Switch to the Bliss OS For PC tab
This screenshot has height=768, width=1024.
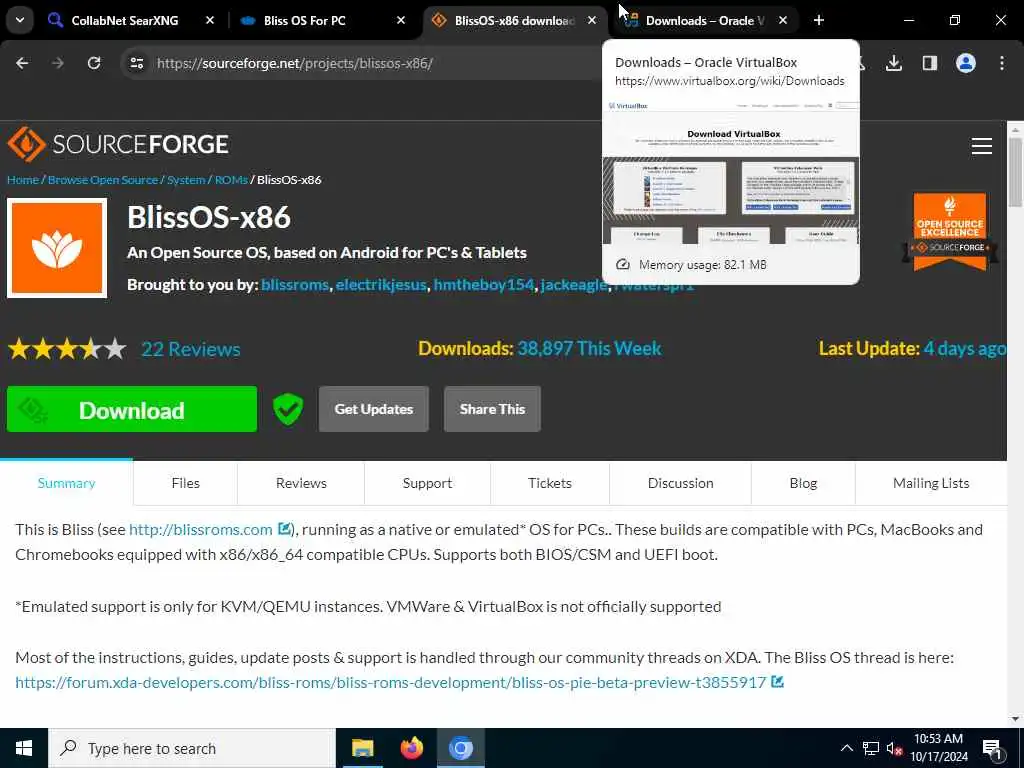(x=304, y=20)
